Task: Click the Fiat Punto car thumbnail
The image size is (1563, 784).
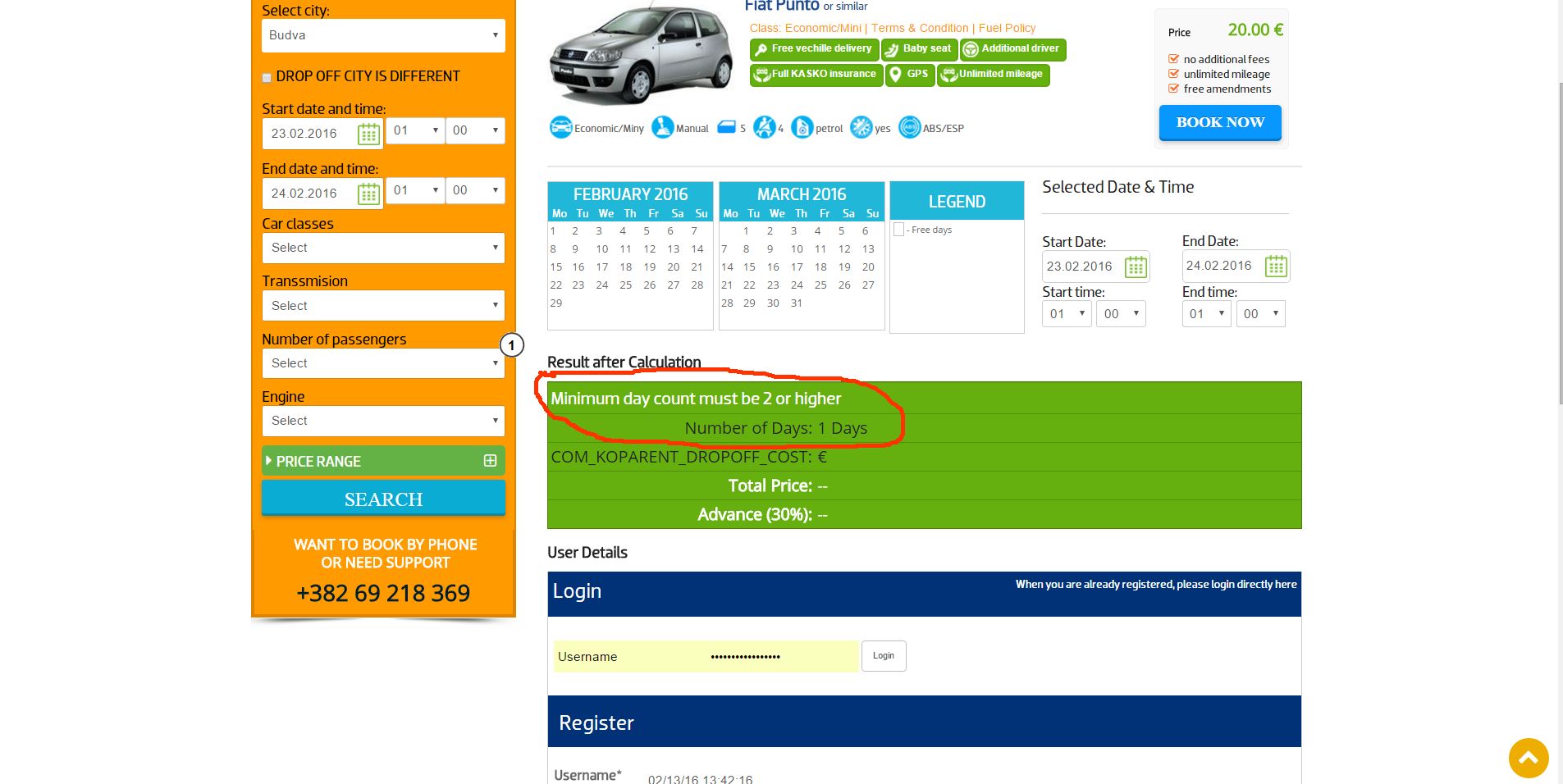Action: tap(641, 55)
